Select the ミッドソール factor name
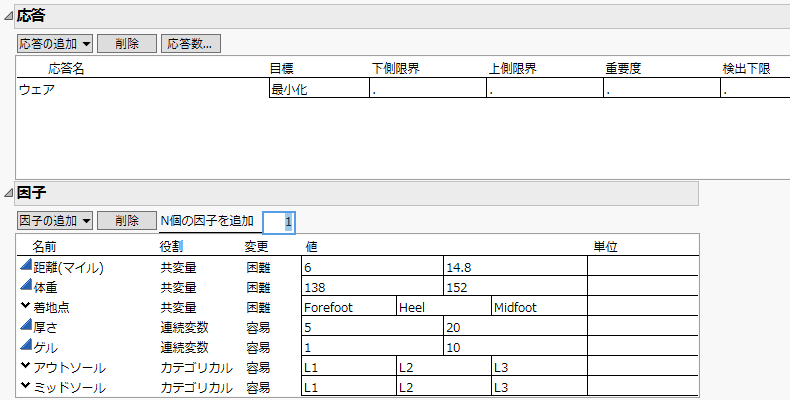Viewport: 790px width, 400px height. [x=70, y=388]
